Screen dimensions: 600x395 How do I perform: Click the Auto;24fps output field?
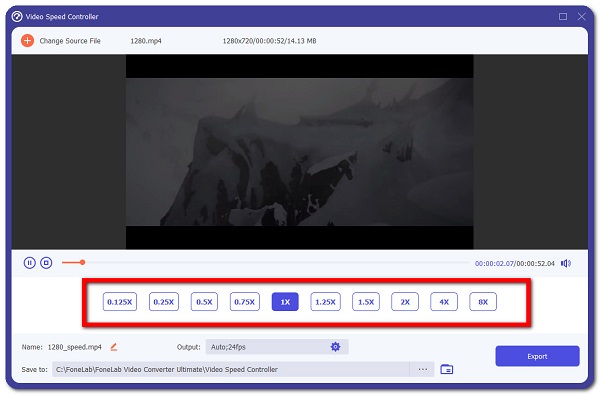pyautogui.click(x=277, y=347)
